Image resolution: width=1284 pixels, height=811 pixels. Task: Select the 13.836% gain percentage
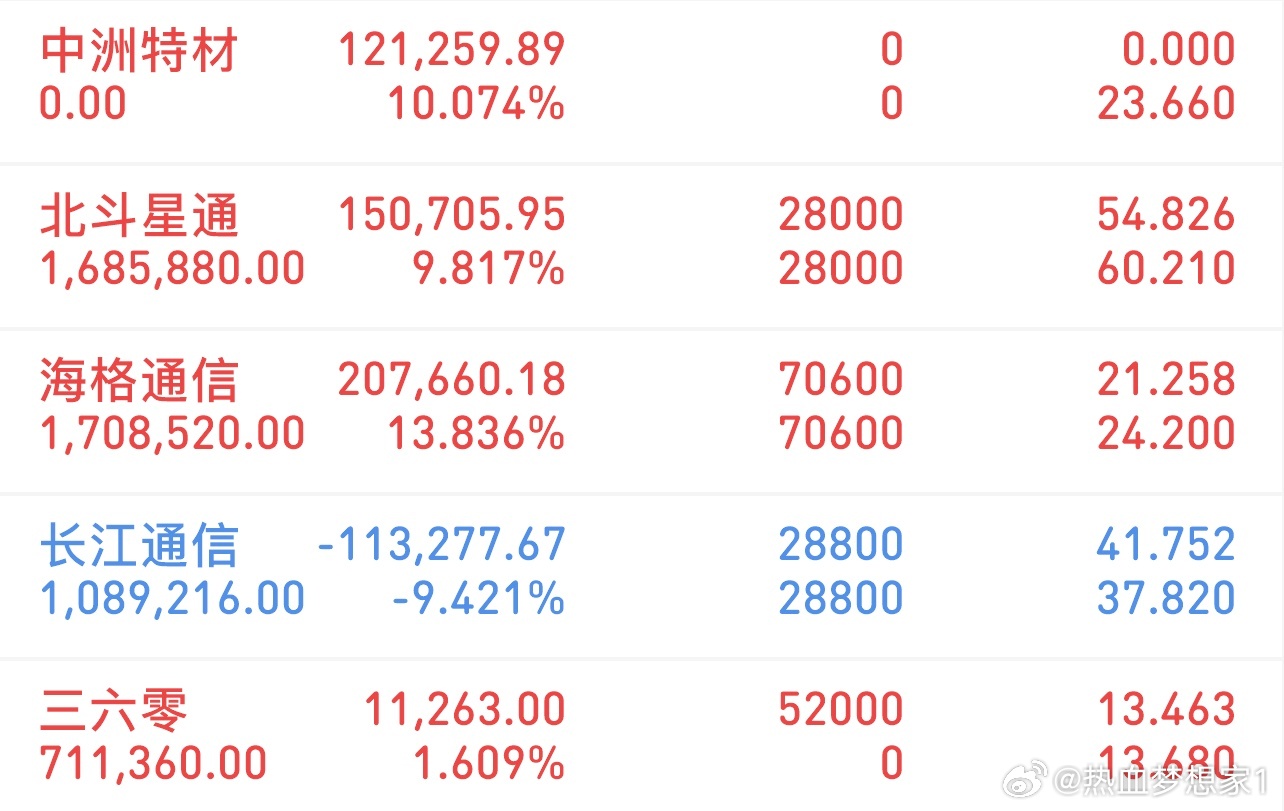476,433
